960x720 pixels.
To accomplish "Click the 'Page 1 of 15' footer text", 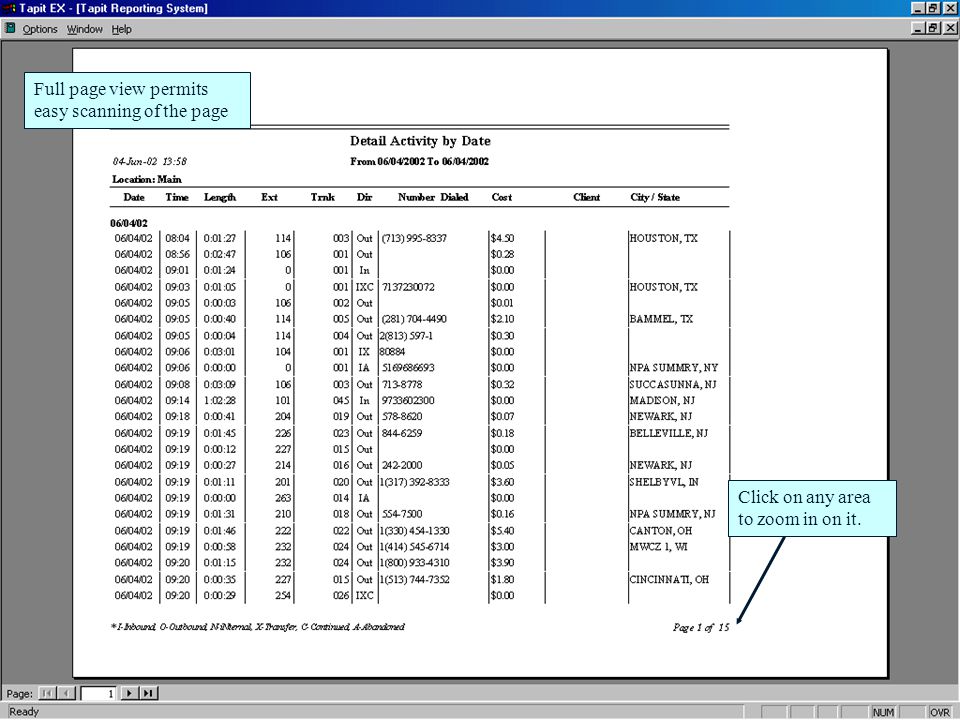I will (701, 627).
